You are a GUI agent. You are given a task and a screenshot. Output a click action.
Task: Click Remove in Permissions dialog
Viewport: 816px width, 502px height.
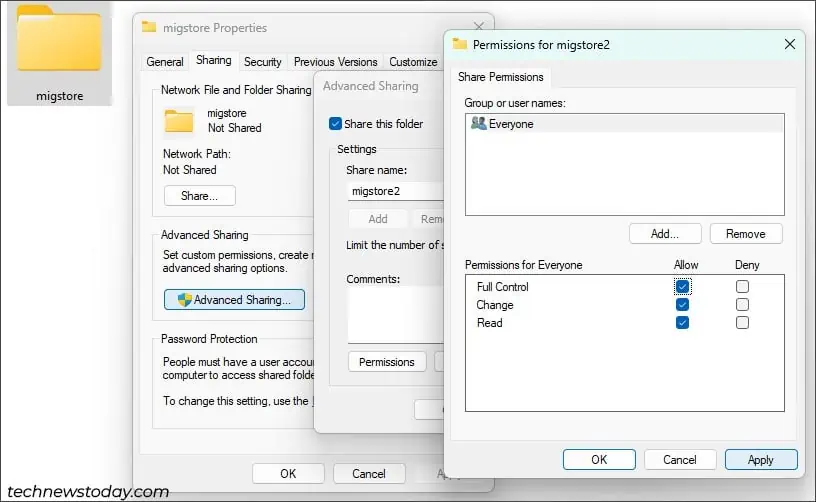pos(746,234)
